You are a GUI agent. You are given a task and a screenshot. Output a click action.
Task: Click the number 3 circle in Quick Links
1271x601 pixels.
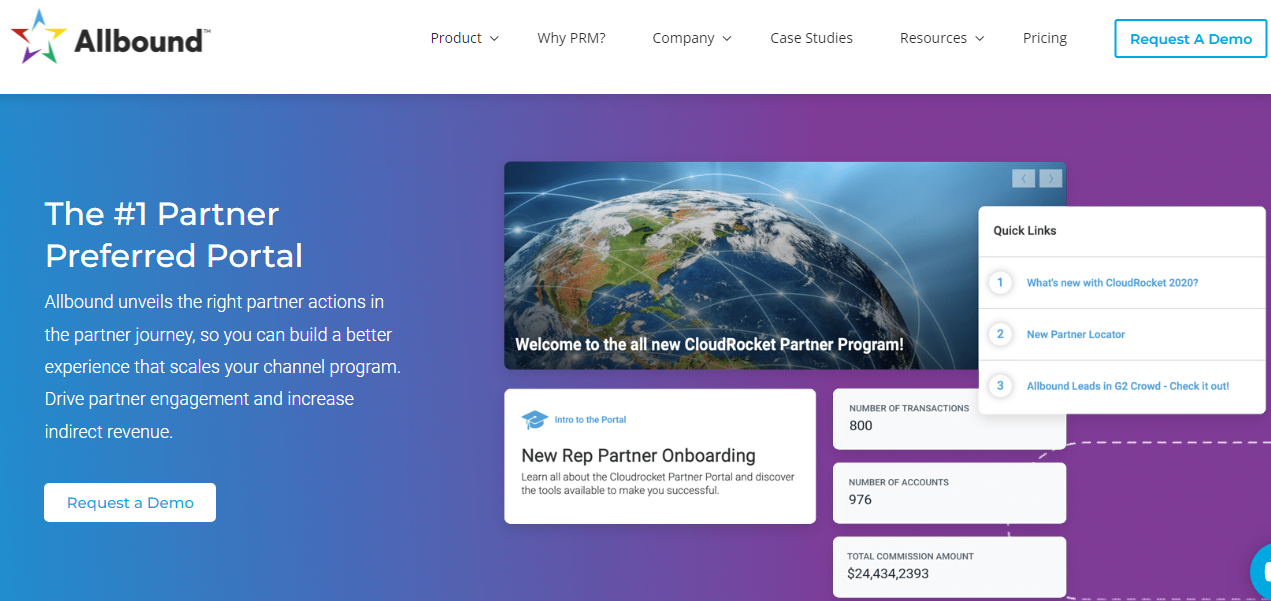(1000, 385)
